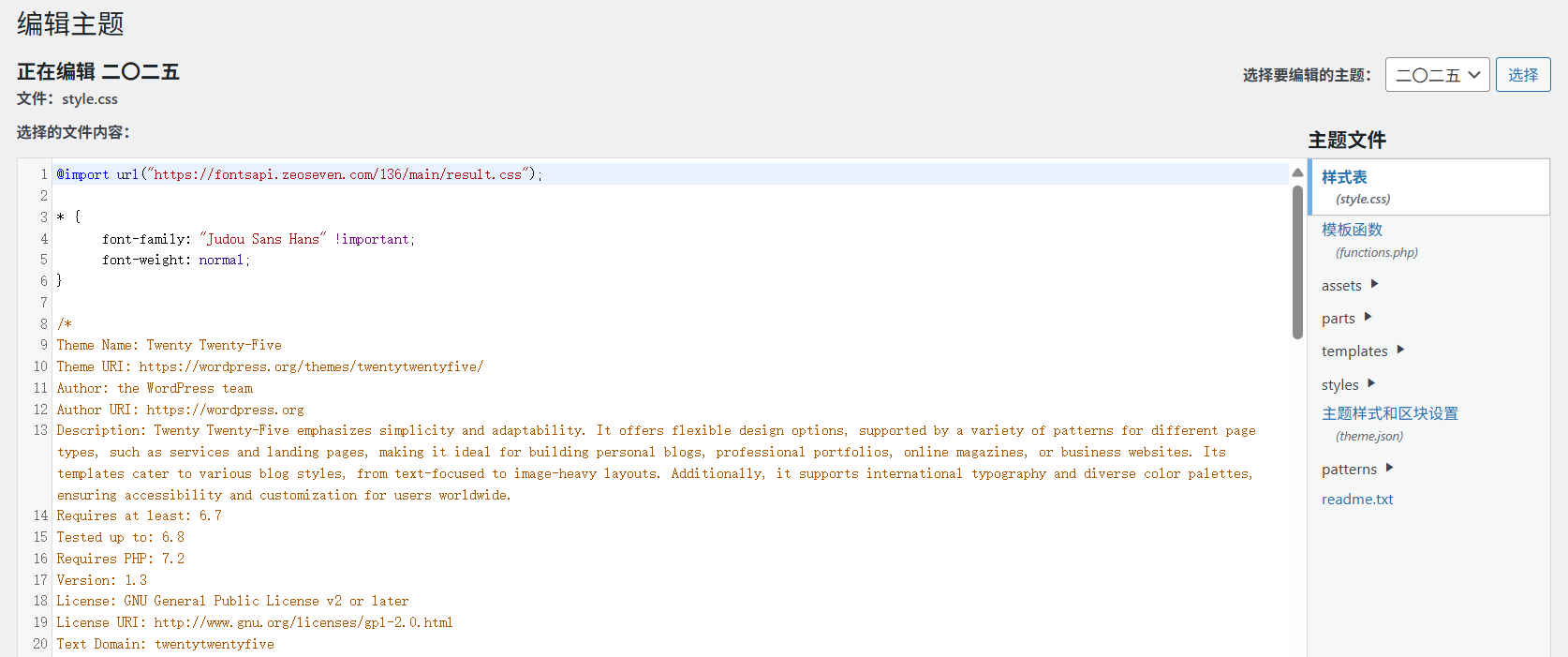Click the 选择 button
Viewport: 1568px width, 657px height.
point(1522,75)
